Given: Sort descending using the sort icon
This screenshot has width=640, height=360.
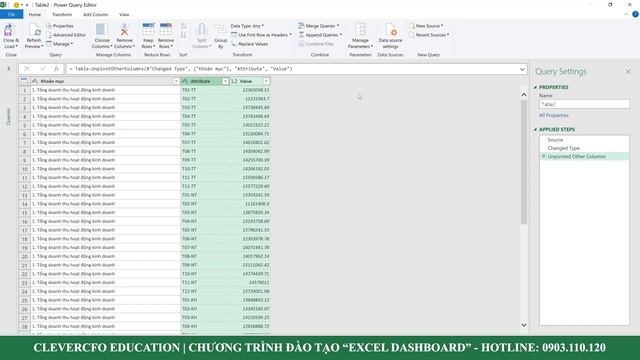Looking at the screenshot, I should tap(184, 36).
